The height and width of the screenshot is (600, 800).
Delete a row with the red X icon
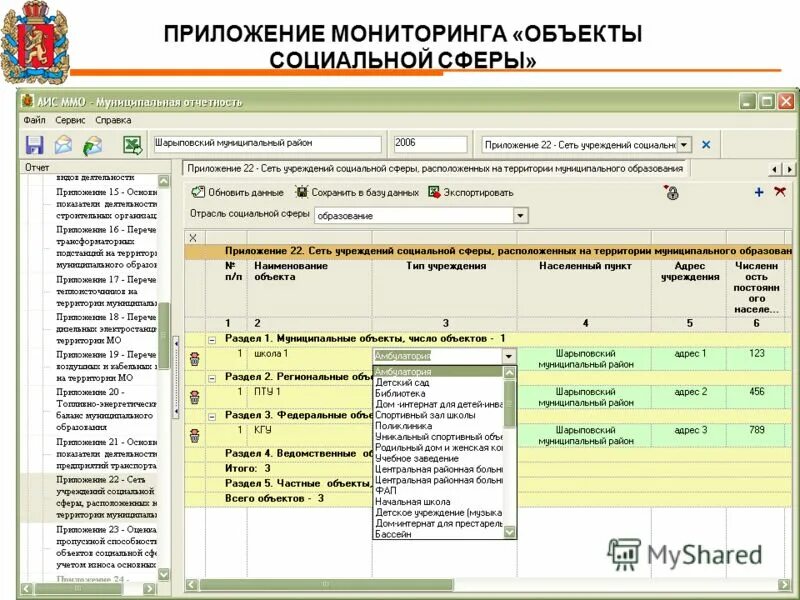780,191
